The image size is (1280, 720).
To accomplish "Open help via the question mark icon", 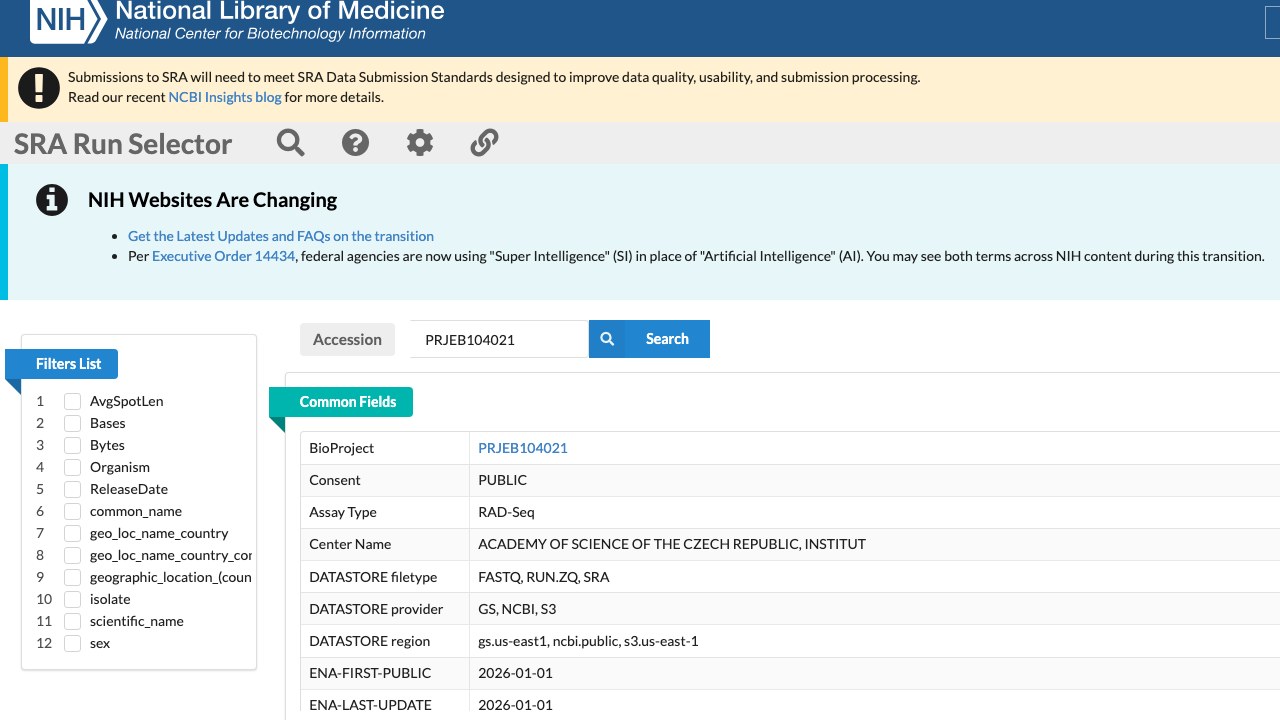I will 355,143.
